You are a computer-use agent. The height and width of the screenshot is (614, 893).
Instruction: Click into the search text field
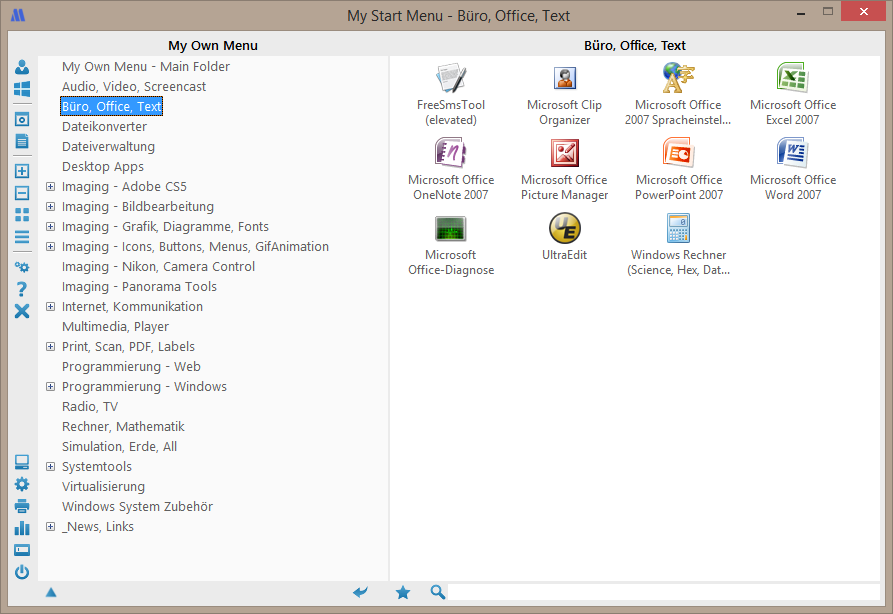point(663,592)
